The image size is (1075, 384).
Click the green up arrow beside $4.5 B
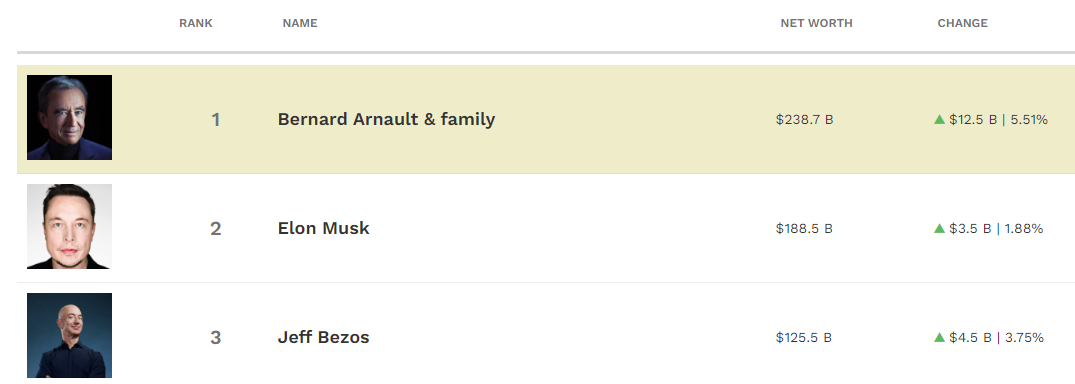[x=939, y=337]
